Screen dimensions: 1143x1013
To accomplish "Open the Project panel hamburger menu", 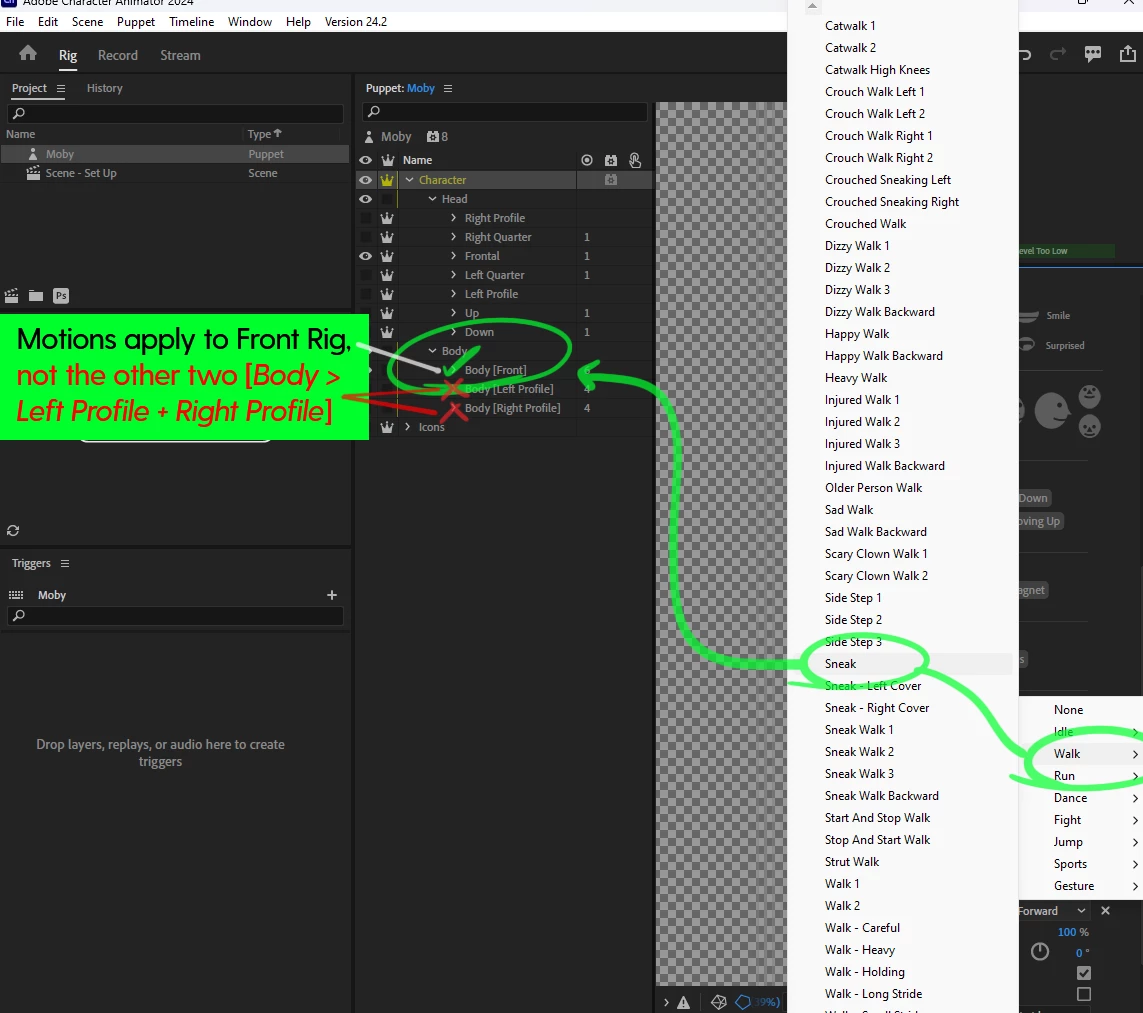I will (x=61, y=88).
